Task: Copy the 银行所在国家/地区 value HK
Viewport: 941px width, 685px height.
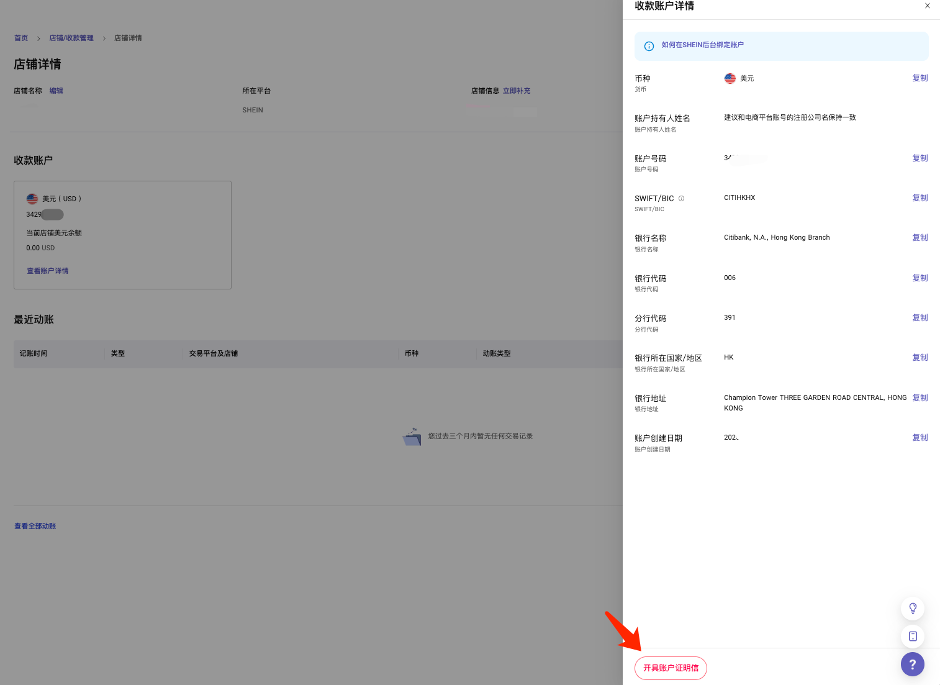Action: tap(919, 358)
